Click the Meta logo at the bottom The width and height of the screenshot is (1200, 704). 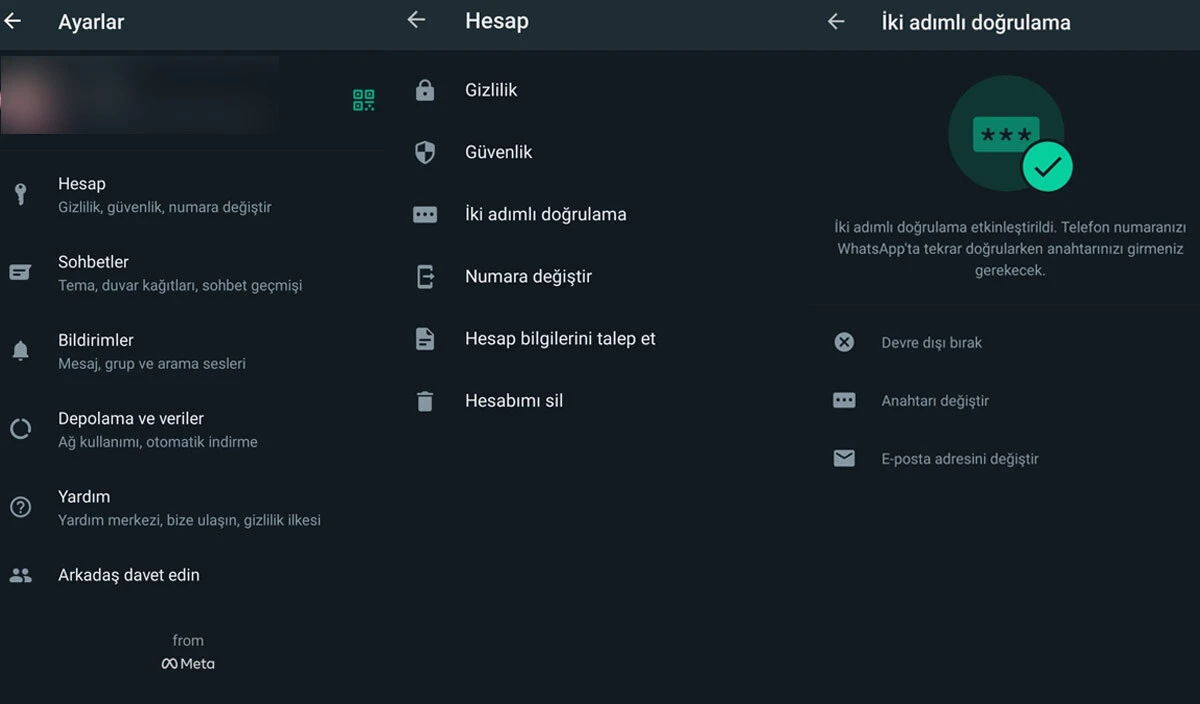pos(188,662)
